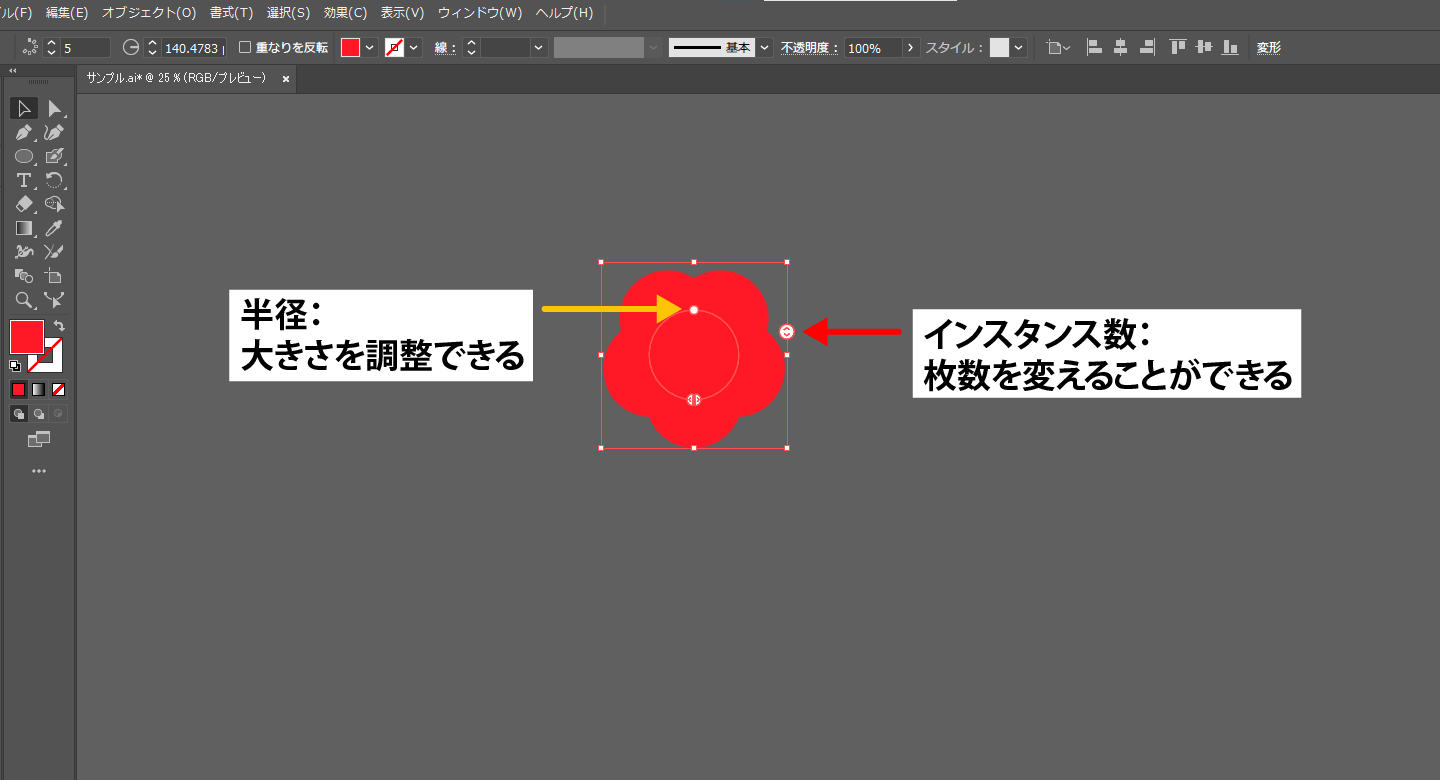Open the ウィンドウ(W) menu
Image resolution: width=1440 pixels, height=780 pixels.
tap(479, 13)
